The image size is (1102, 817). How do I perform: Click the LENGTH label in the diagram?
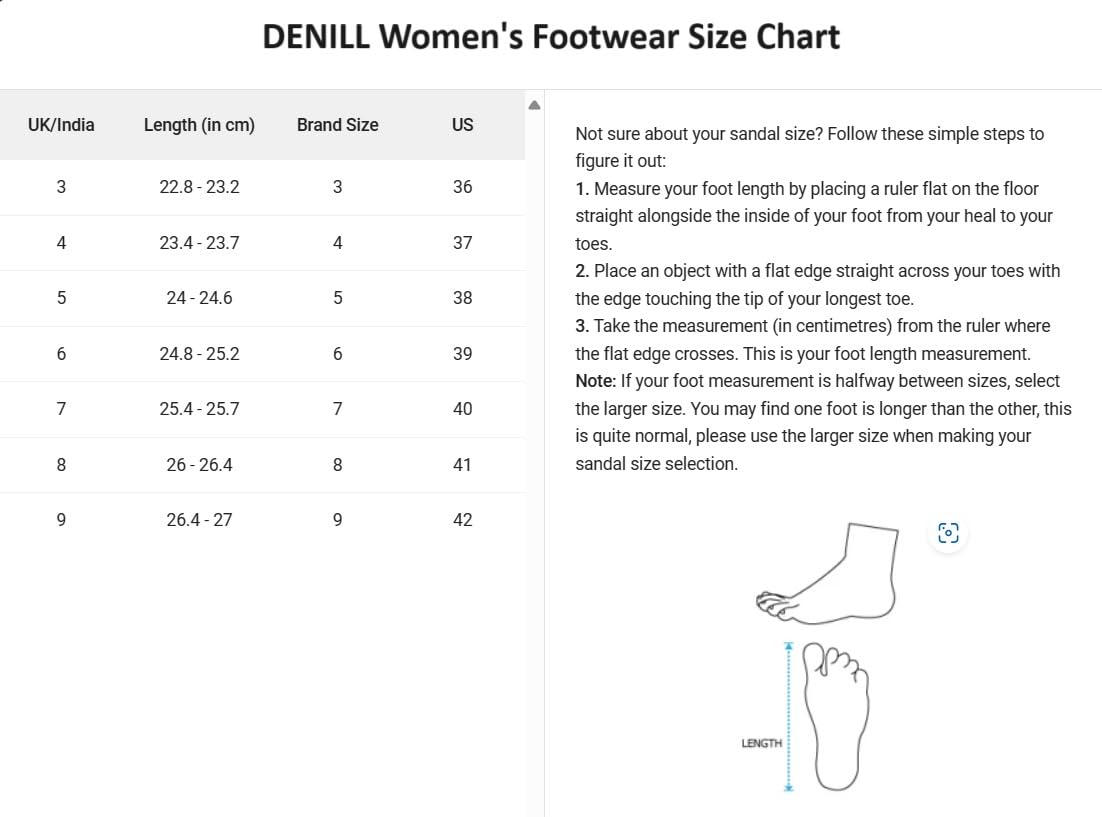point(761,744)
